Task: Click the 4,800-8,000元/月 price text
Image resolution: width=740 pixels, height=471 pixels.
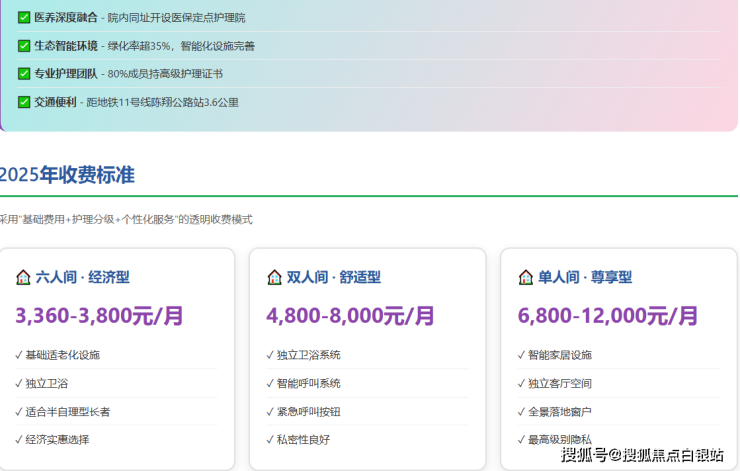Action: pyautogui.click(x=350, y=316)
